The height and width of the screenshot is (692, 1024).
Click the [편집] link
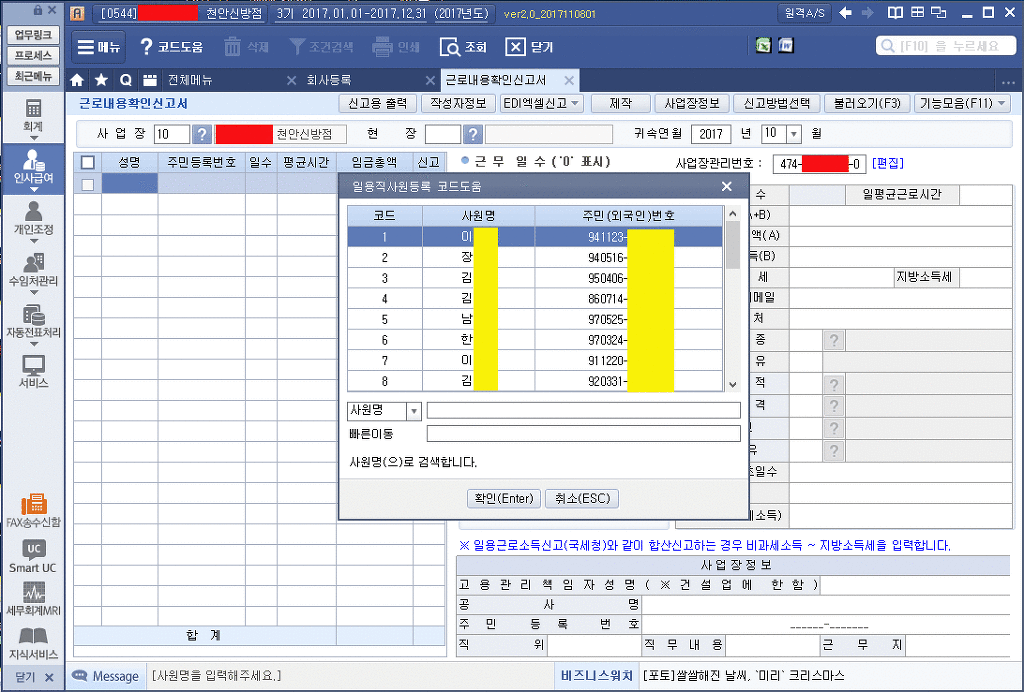coord(888,163)
